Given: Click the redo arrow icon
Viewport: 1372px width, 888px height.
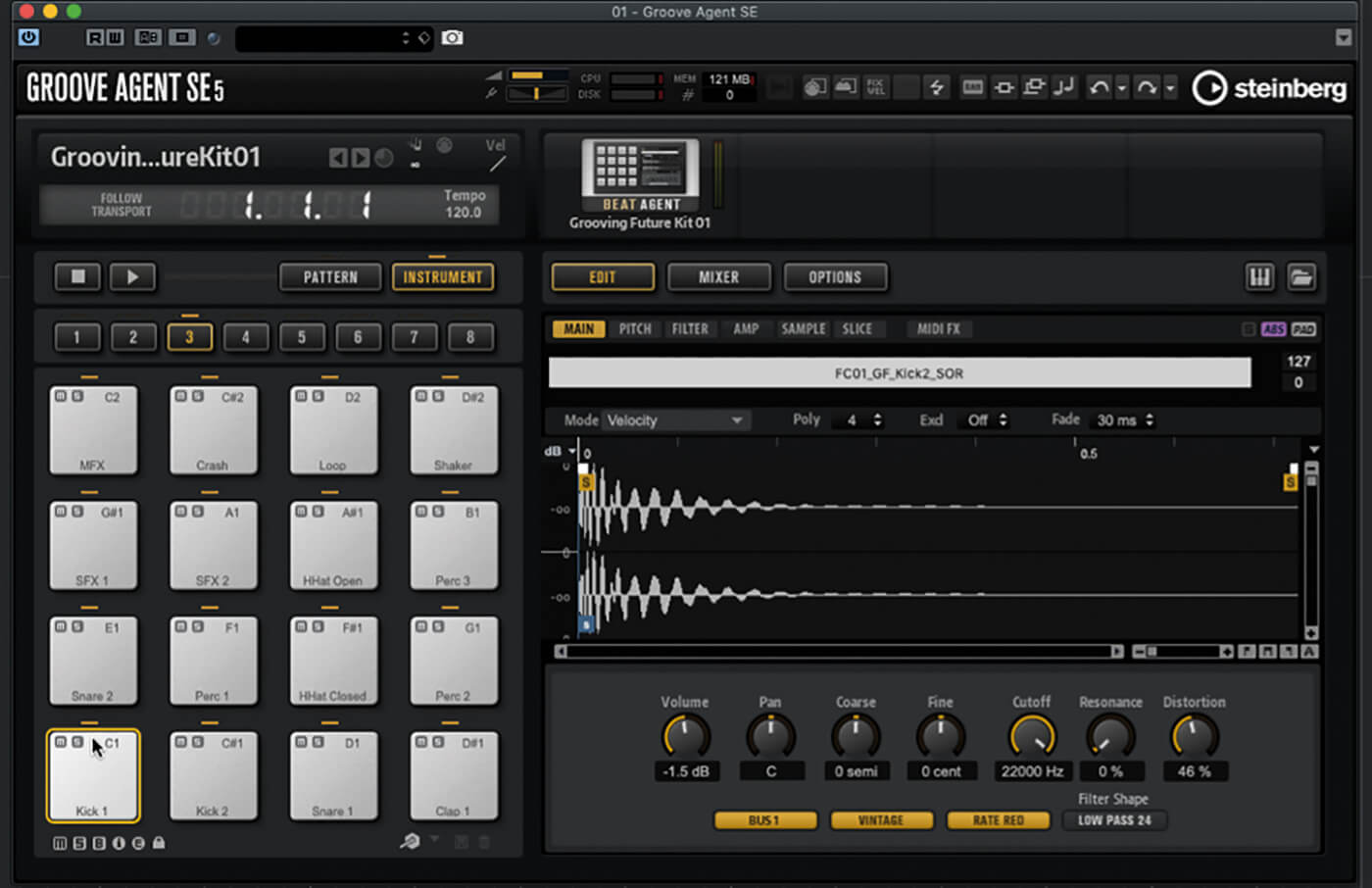Looking at the screenshot, I should click(x=1146, y=87).
